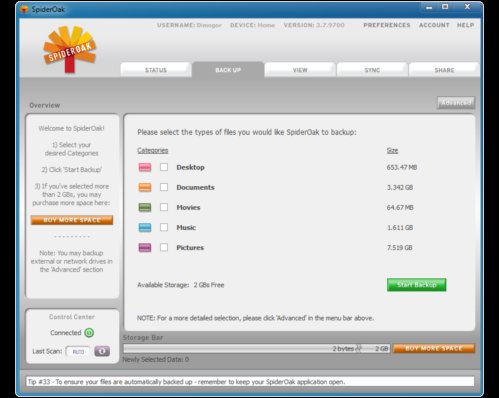This screenshot has width=499, height=398.
Task: Click the green Connected status icon
Action: (89, 333)
